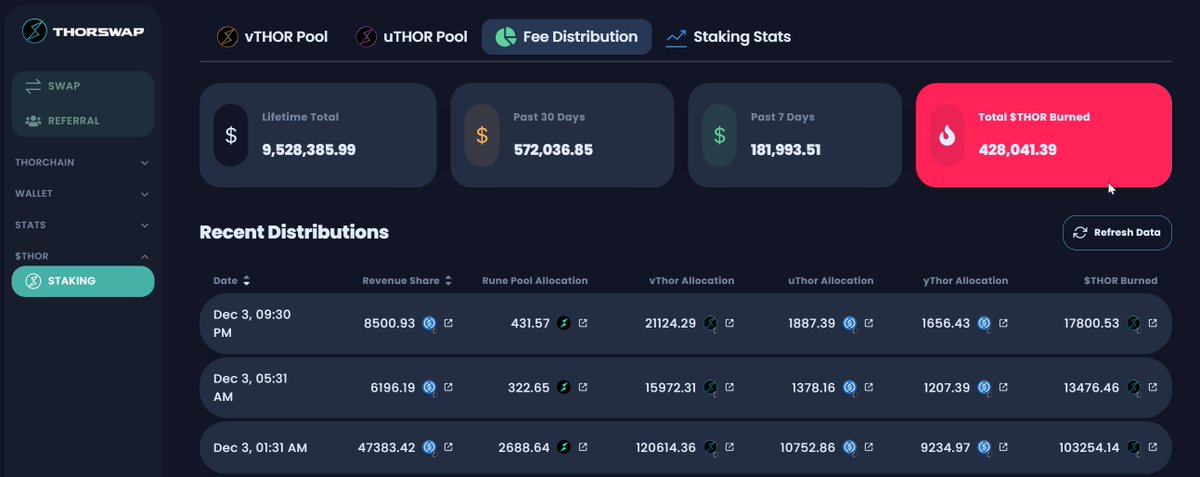Open external link for 21124.29 vThor allocation
The width and height of the screenshot is (1200, 477).
(729, 323)
